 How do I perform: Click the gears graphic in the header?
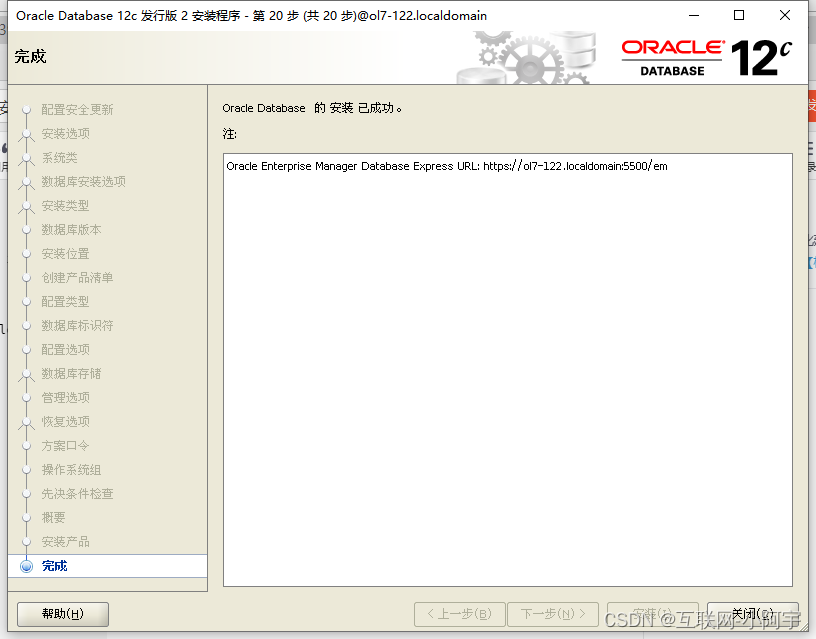point(526,58)
